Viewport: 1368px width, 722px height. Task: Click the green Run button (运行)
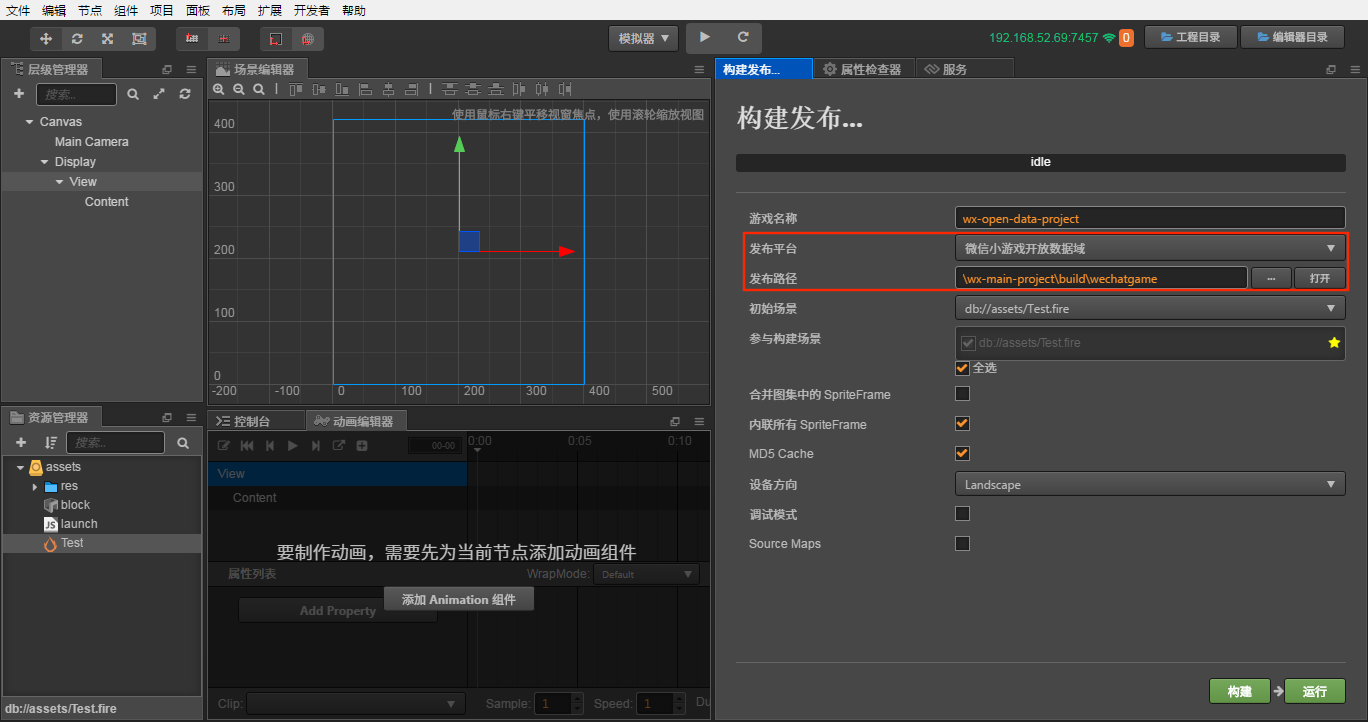(x=1316, y=691)
